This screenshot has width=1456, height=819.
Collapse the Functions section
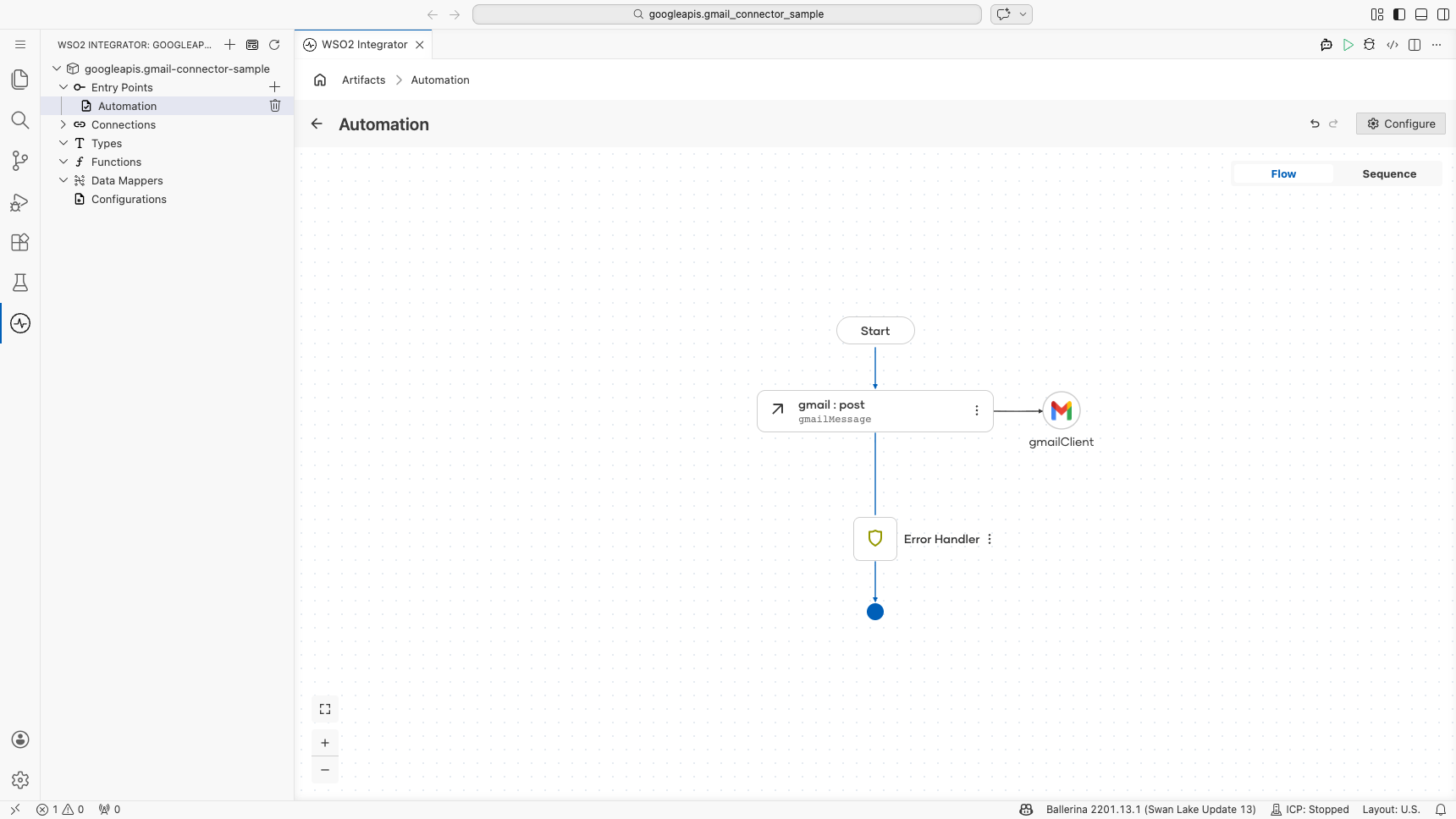click(63, 162)
